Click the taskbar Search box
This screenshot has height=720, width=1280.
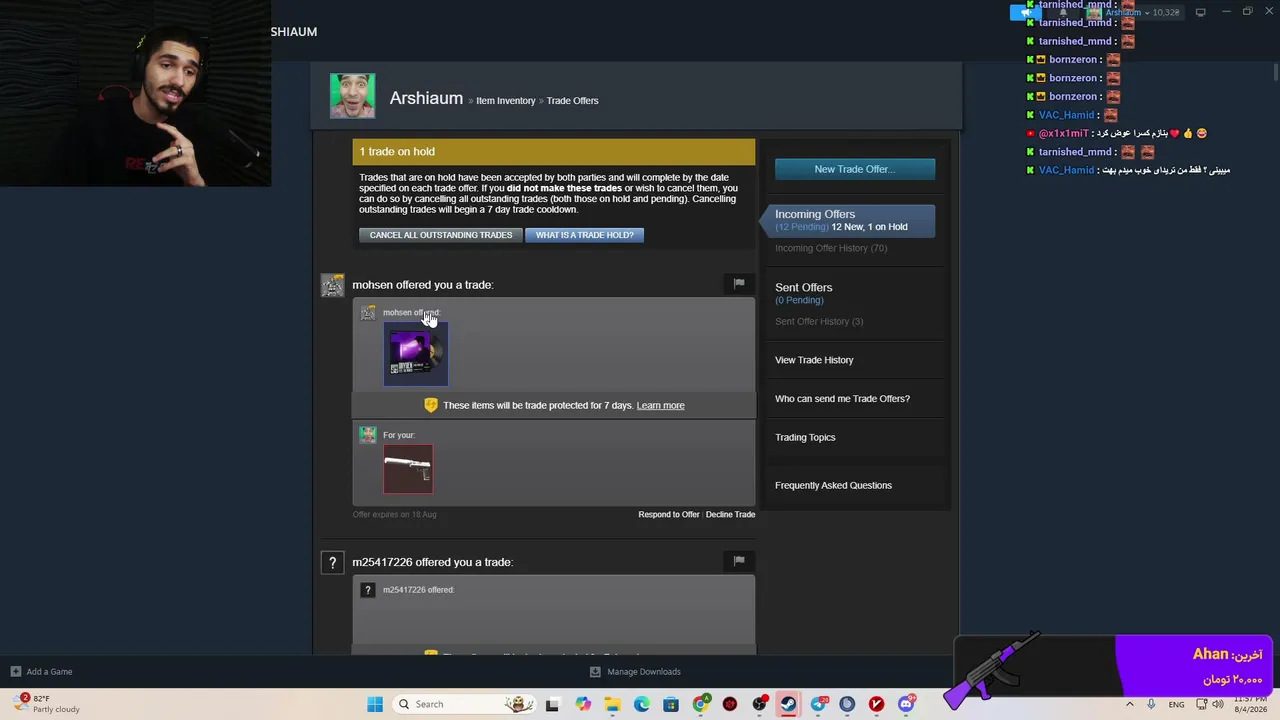(465, 704)
